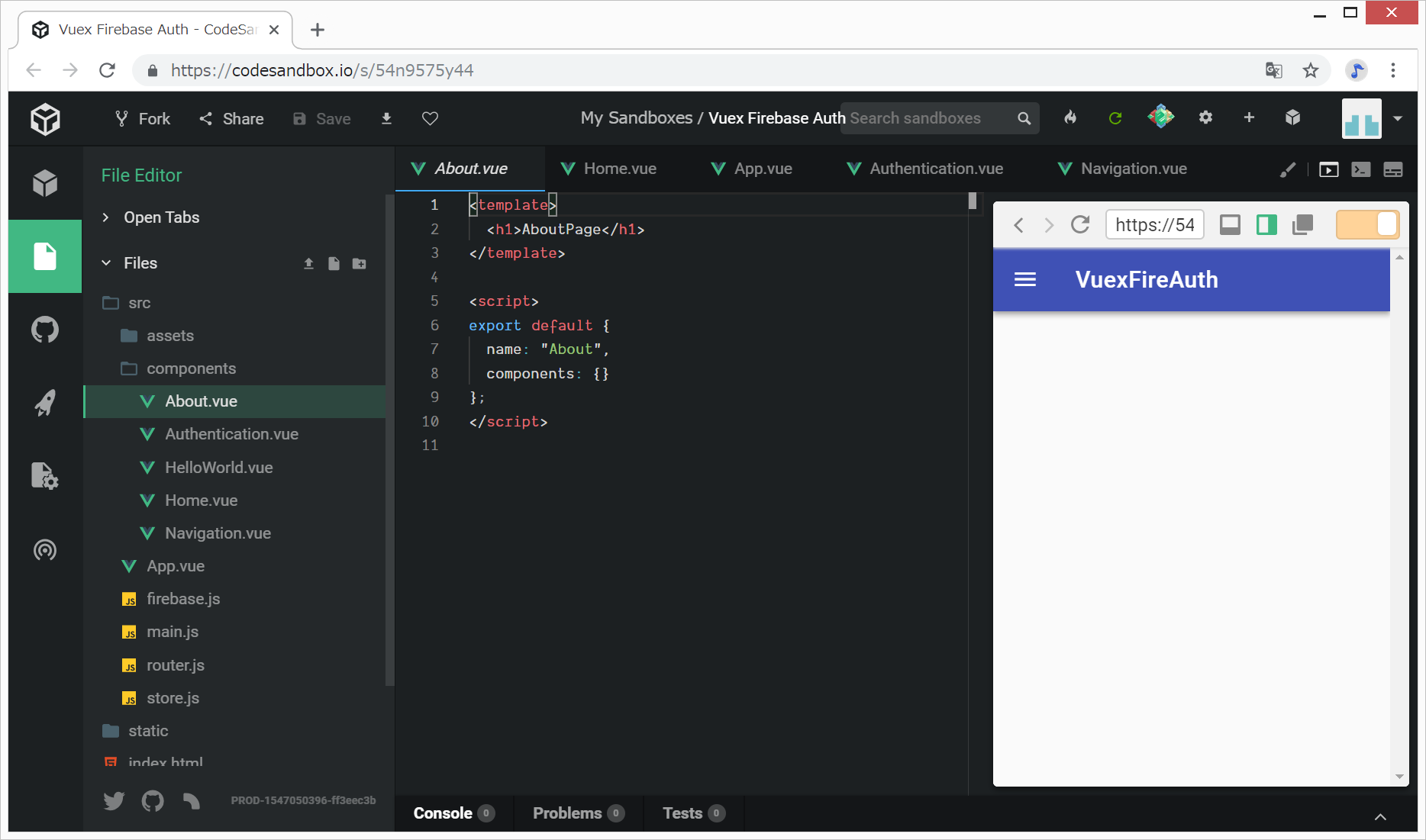Click the search magnifier icon
The image size is (1426, 840).
(1024, 118)
